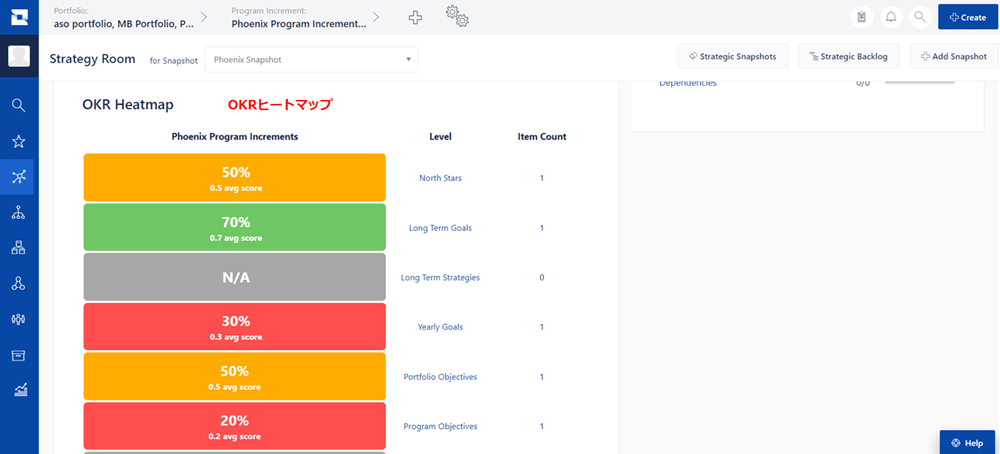Click the Strategy Room page title

(92, 59)
